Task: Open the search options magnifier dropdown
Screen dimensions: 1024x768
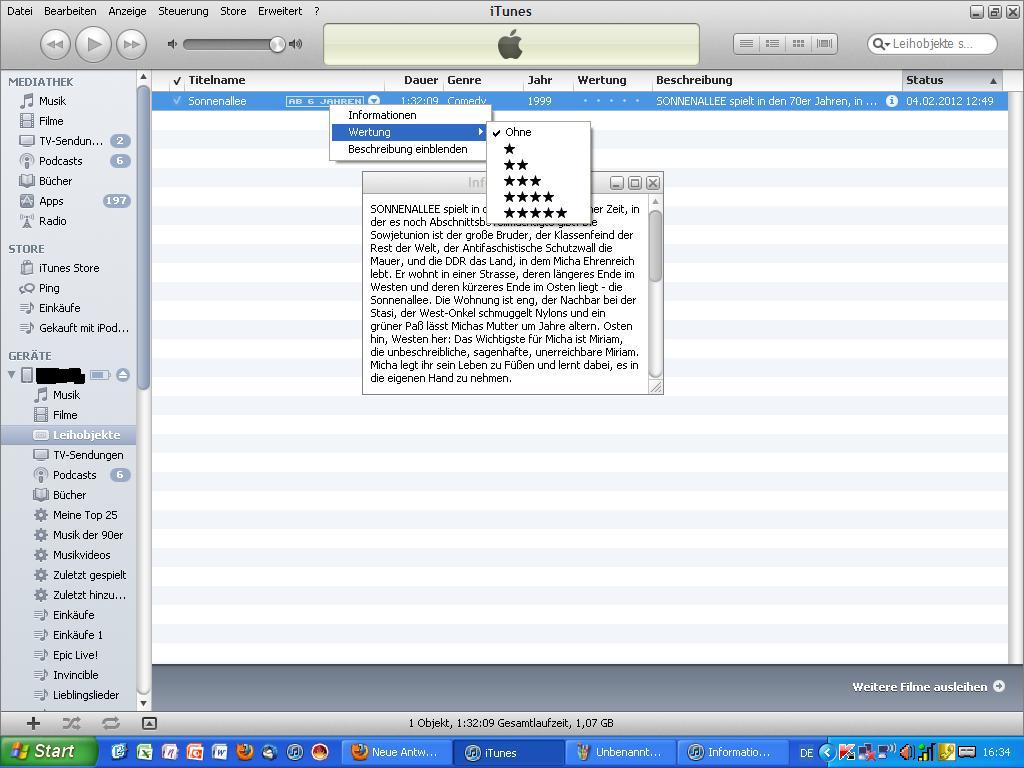Action: coord(881,44)
